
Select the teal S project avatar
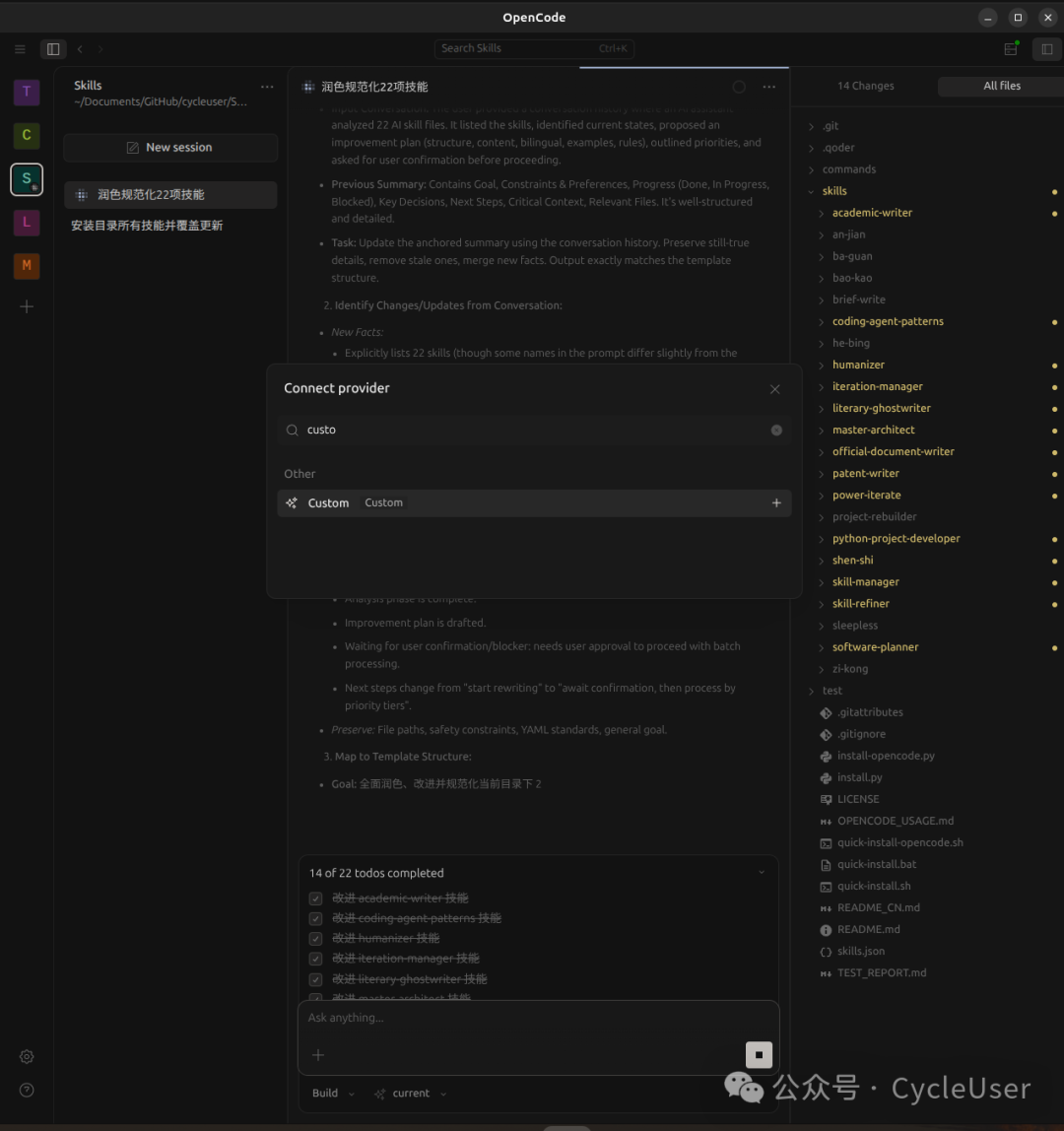27,179
